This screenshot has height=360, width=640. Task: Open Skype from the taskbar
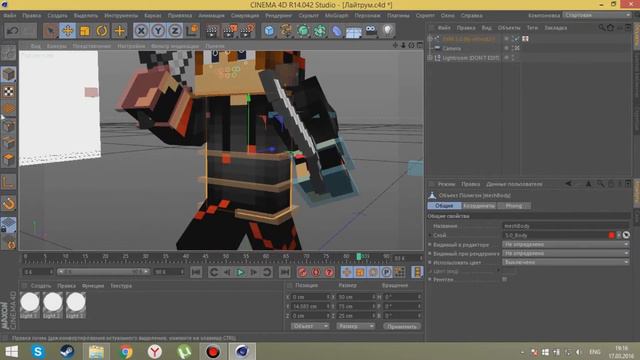click(x=38, y=351)
